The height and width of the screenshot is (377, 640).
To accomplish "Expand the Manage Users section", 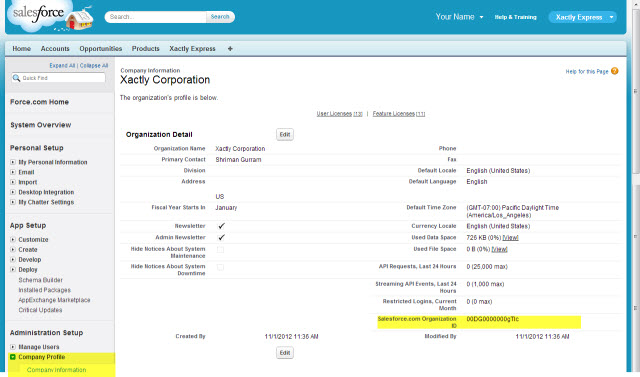I will tap(13, 347).
